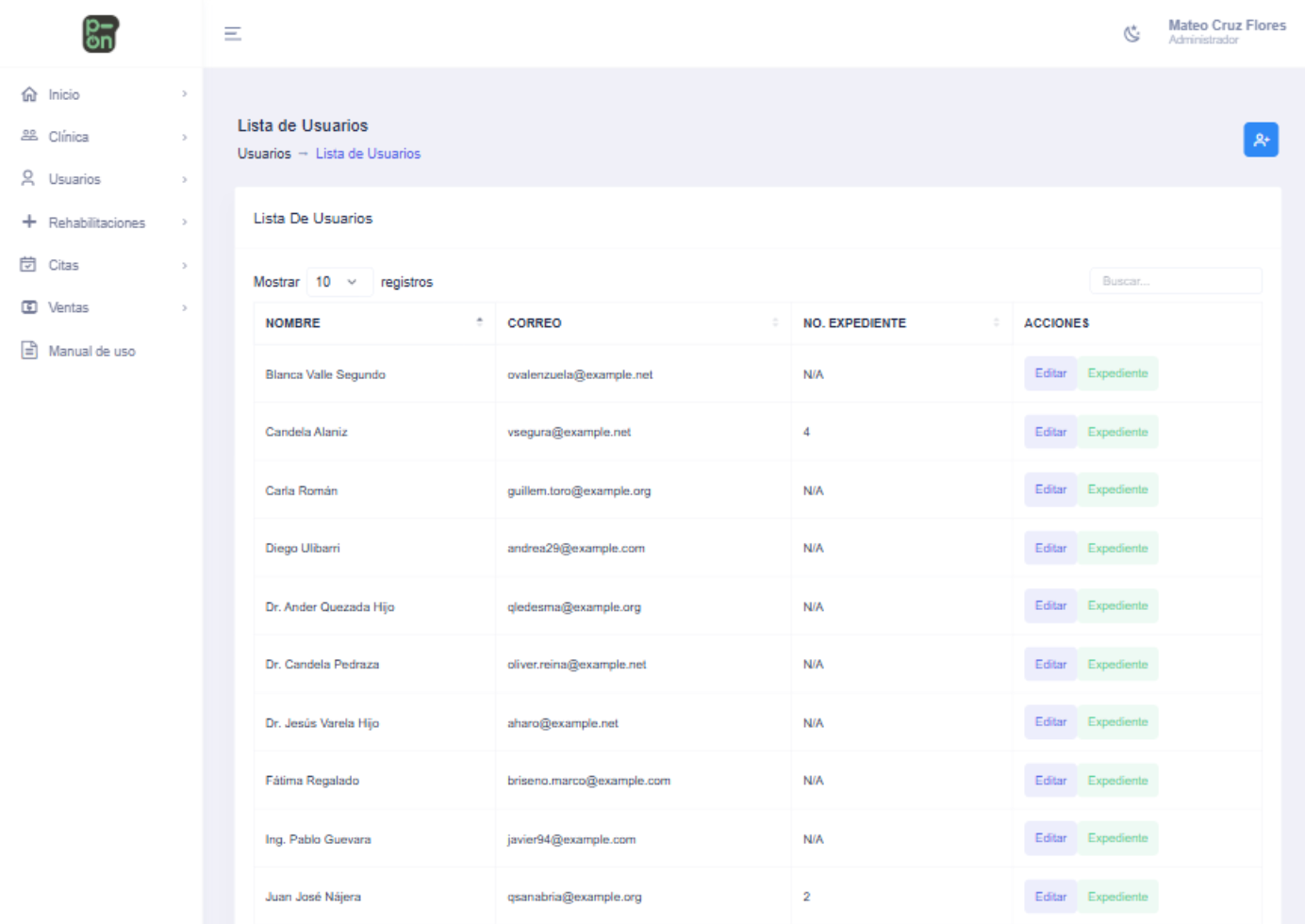The height and width of the screenshot is (924, 1305).
Task: Expand the Usuarios sidebar menu
Action: coord(74,179)
